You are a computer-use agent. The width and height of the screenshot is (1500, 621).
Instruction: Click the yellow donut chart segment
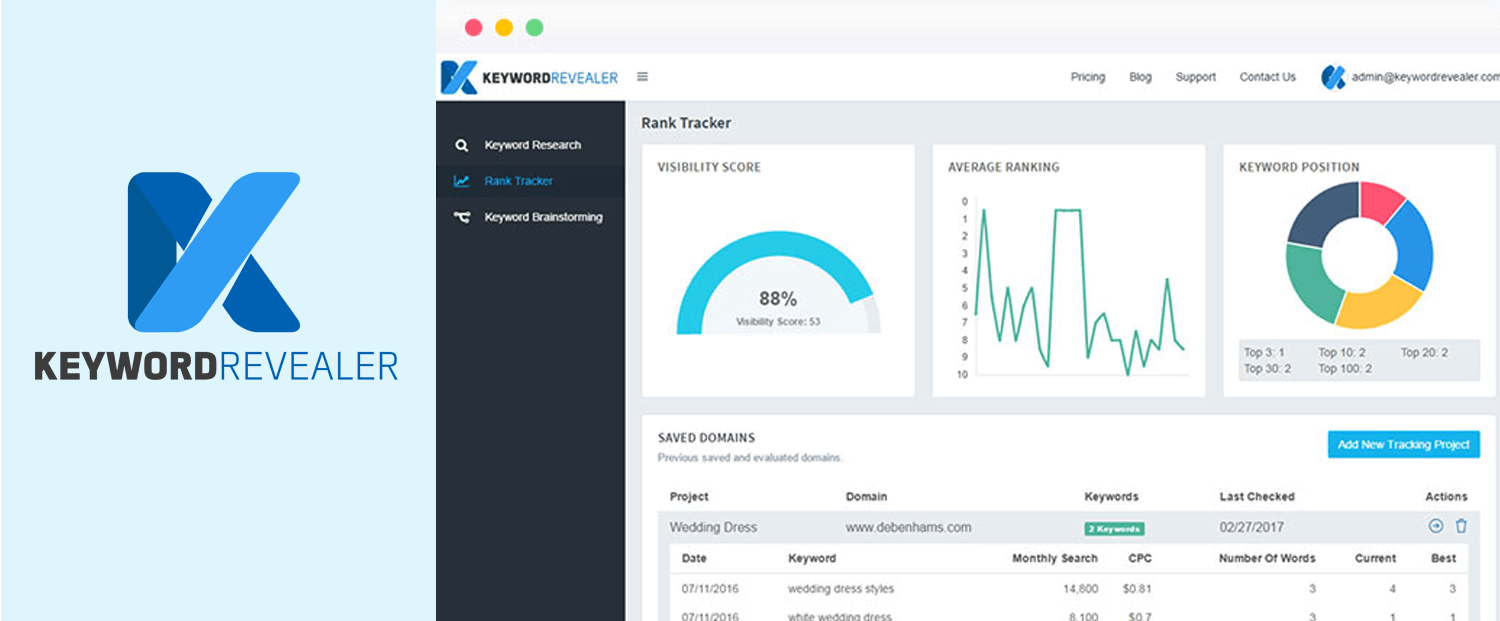point(1377,303)
